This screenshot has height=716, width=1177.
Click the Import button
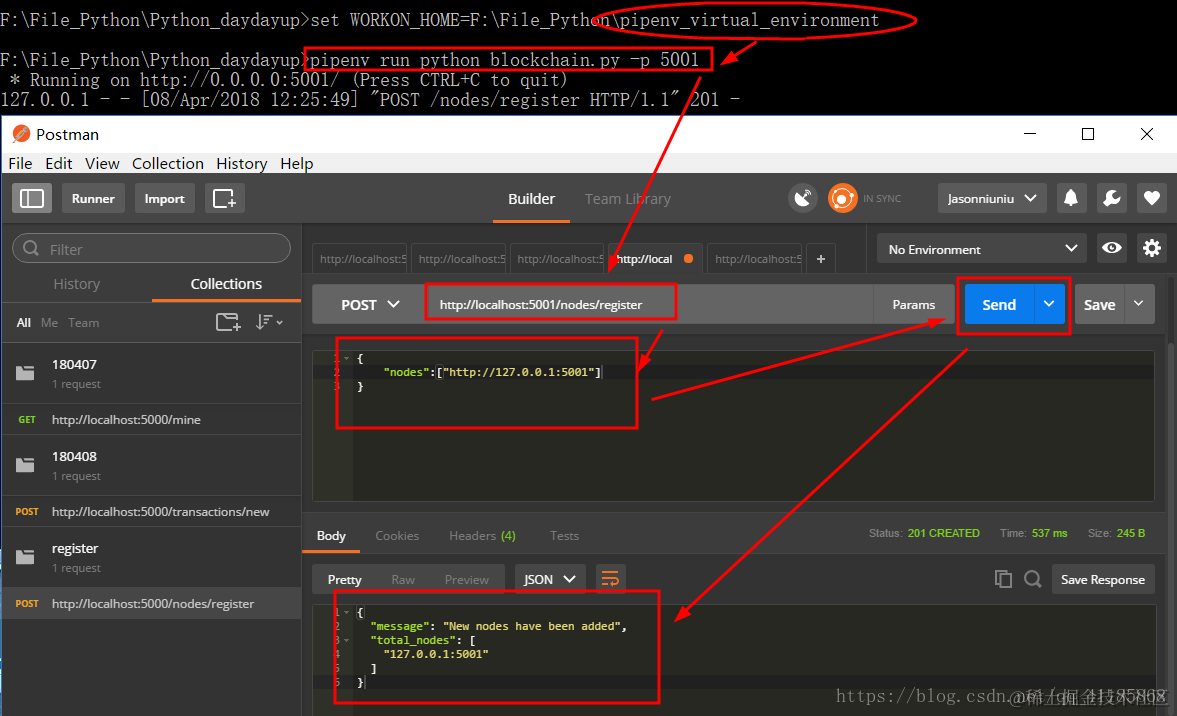pos(164,199)
